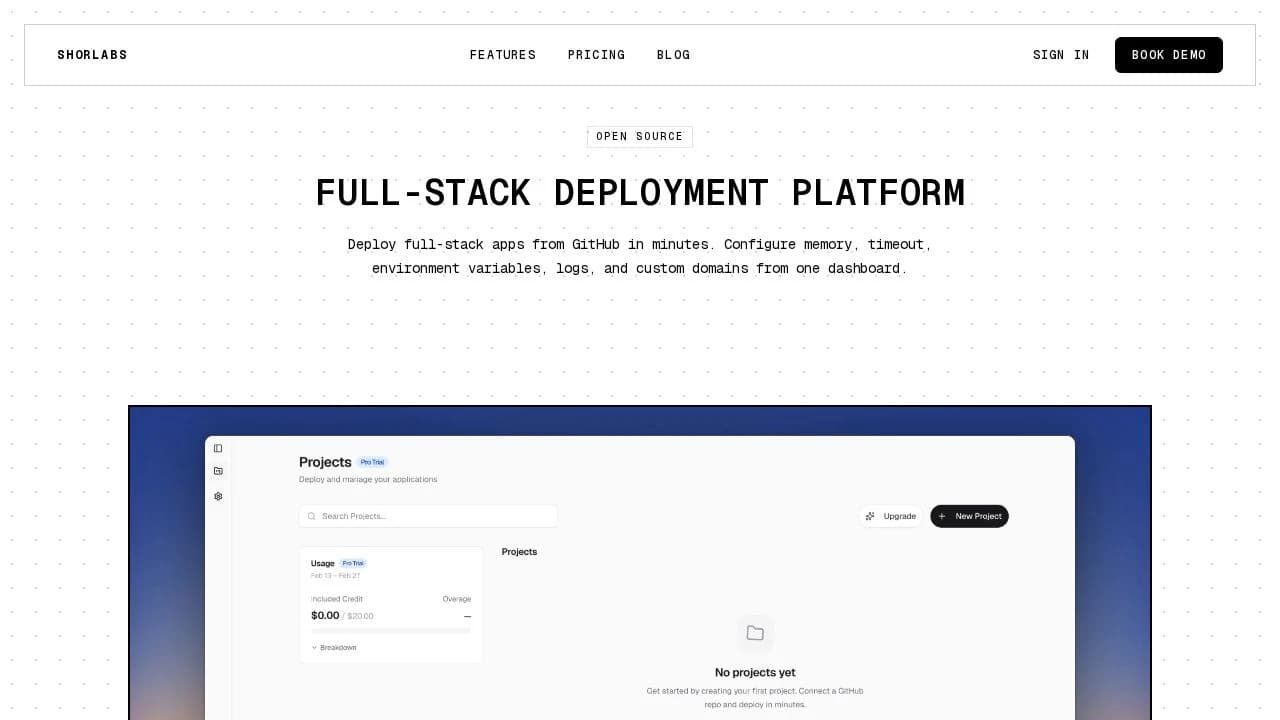Select the Projects folder icon in sidebar
This screenshot has height=720, width=1280.
[x=218, y=471]
